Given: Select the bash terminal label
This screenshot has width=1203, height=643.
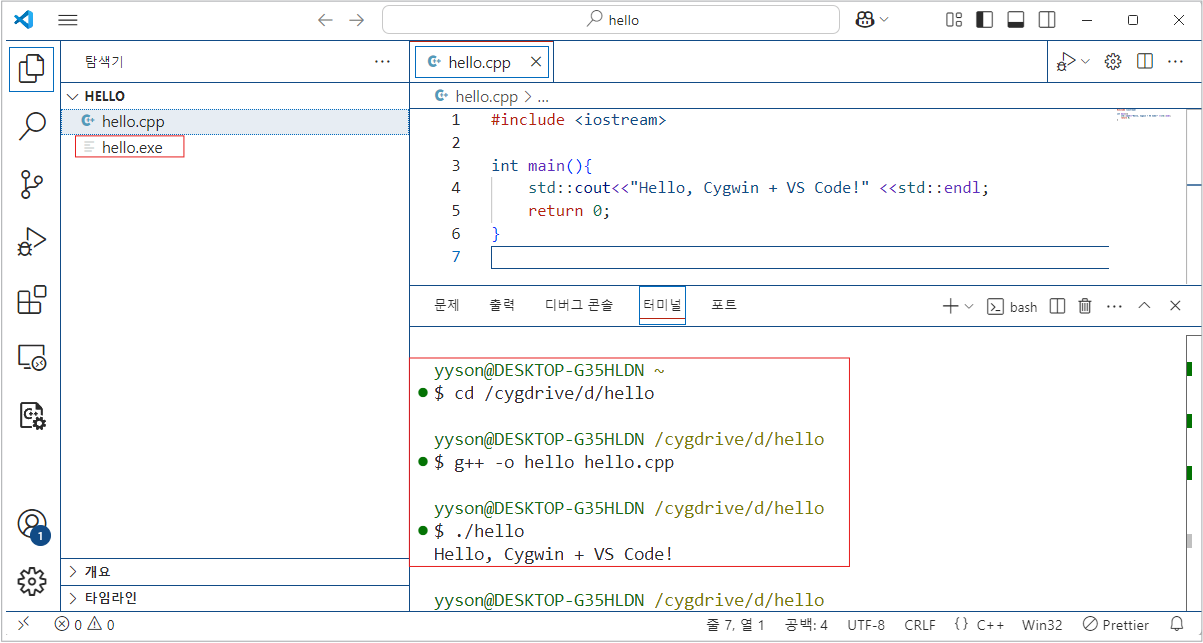Looking at the screenshot, I should pos(1012,306).
